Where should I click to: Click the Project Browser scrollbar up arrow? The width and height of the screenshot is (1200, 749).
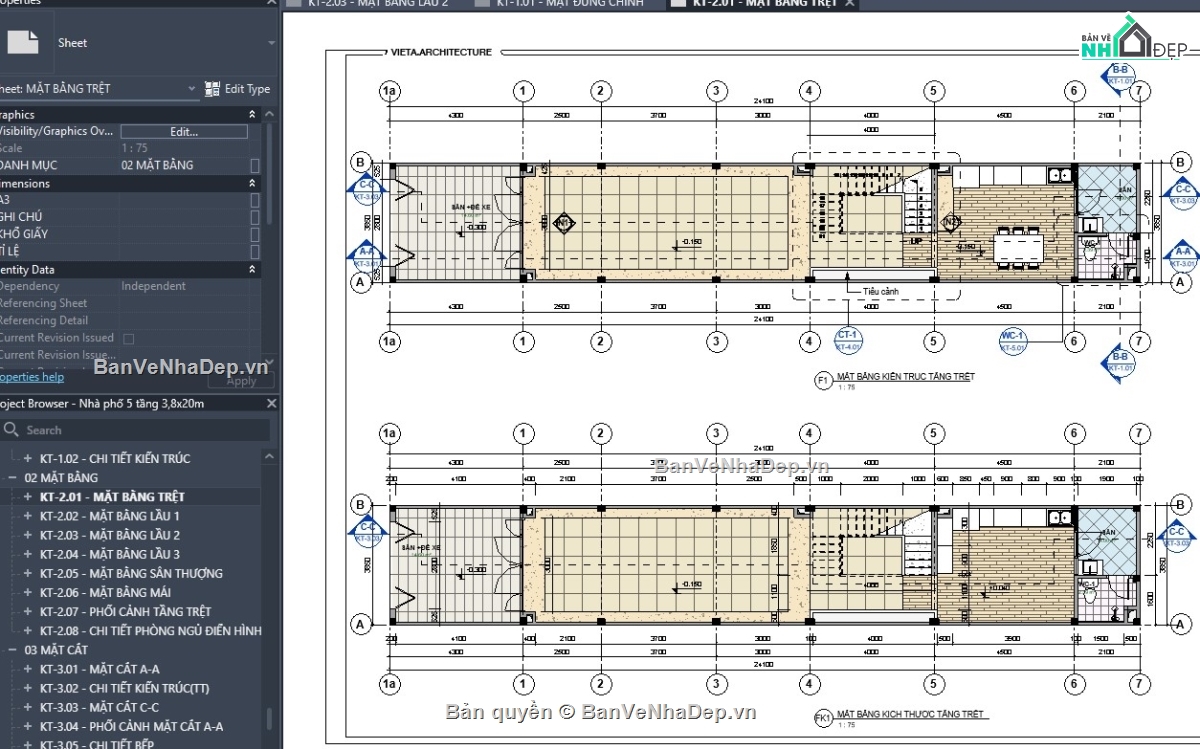coord(268,456)
